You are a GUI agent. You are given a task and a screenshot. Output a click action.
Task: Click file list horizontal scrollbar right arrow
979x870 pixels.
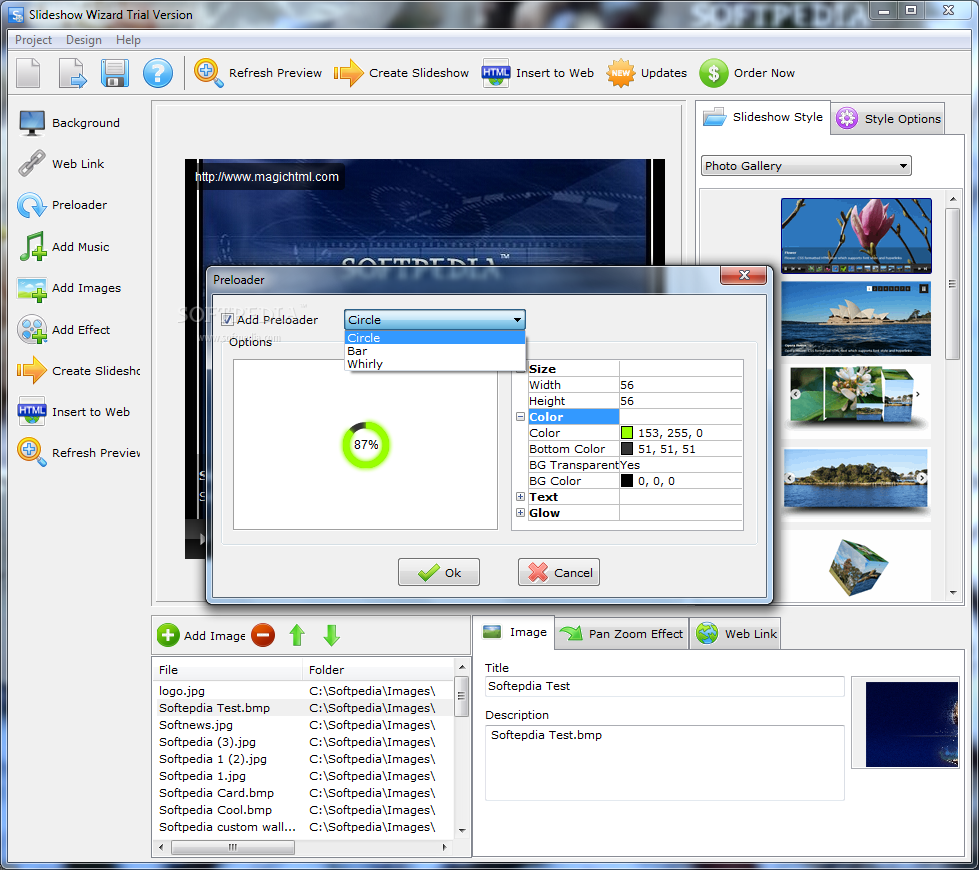pyautogui.click(x=445, y=848)
